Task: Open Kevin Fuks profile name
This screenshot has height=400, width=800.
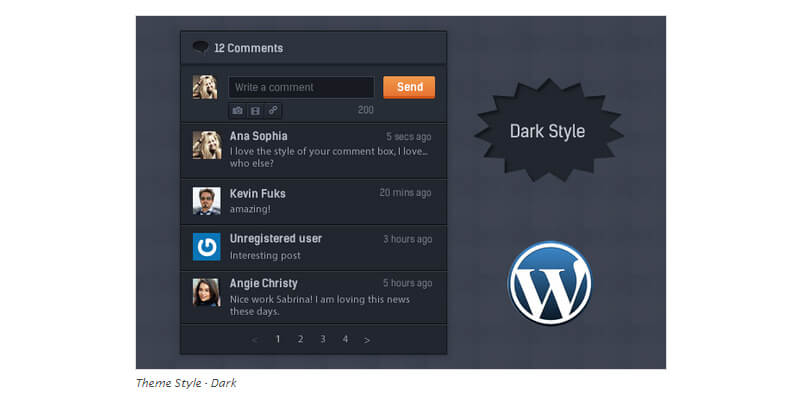Action: tap(257, 194)
